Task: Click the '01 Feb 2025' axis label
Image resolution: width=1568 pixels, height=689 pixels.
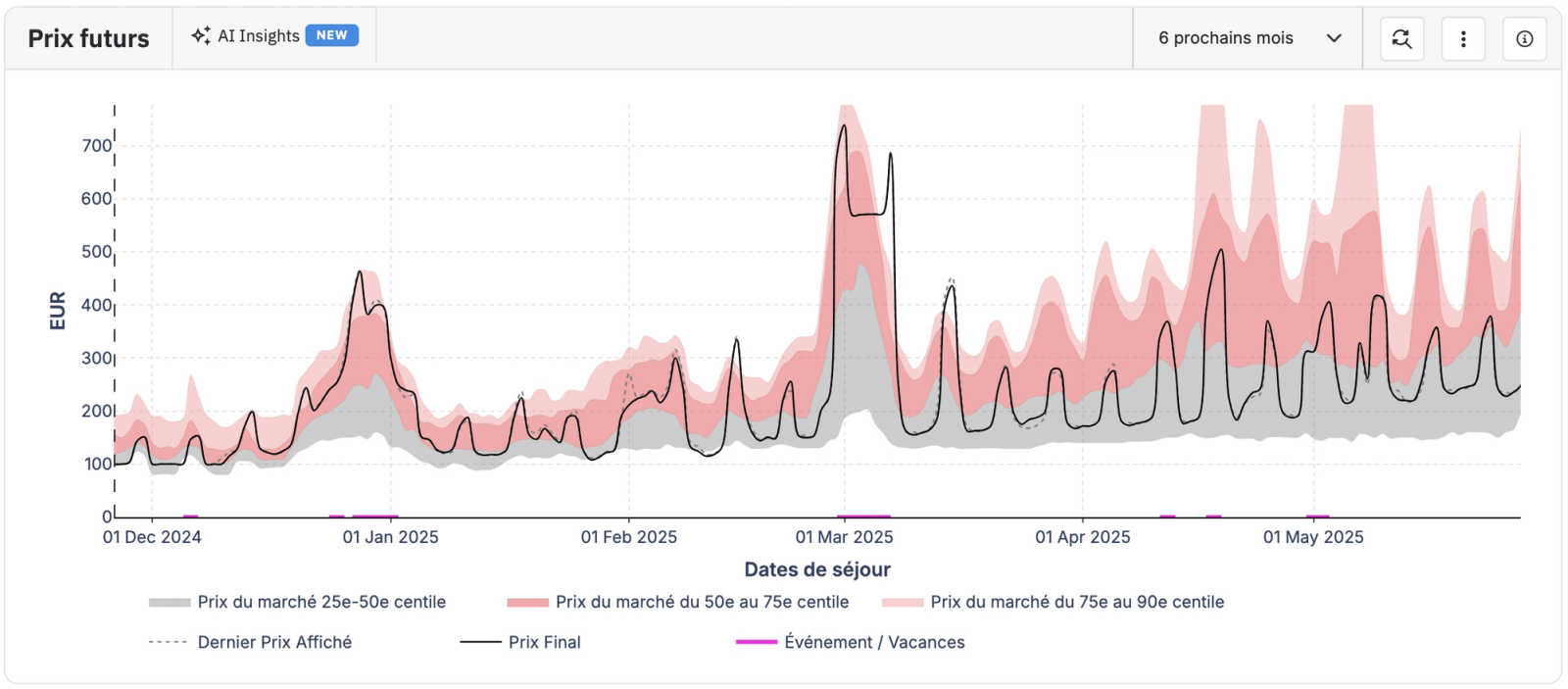Action: [x=629, y=537]
